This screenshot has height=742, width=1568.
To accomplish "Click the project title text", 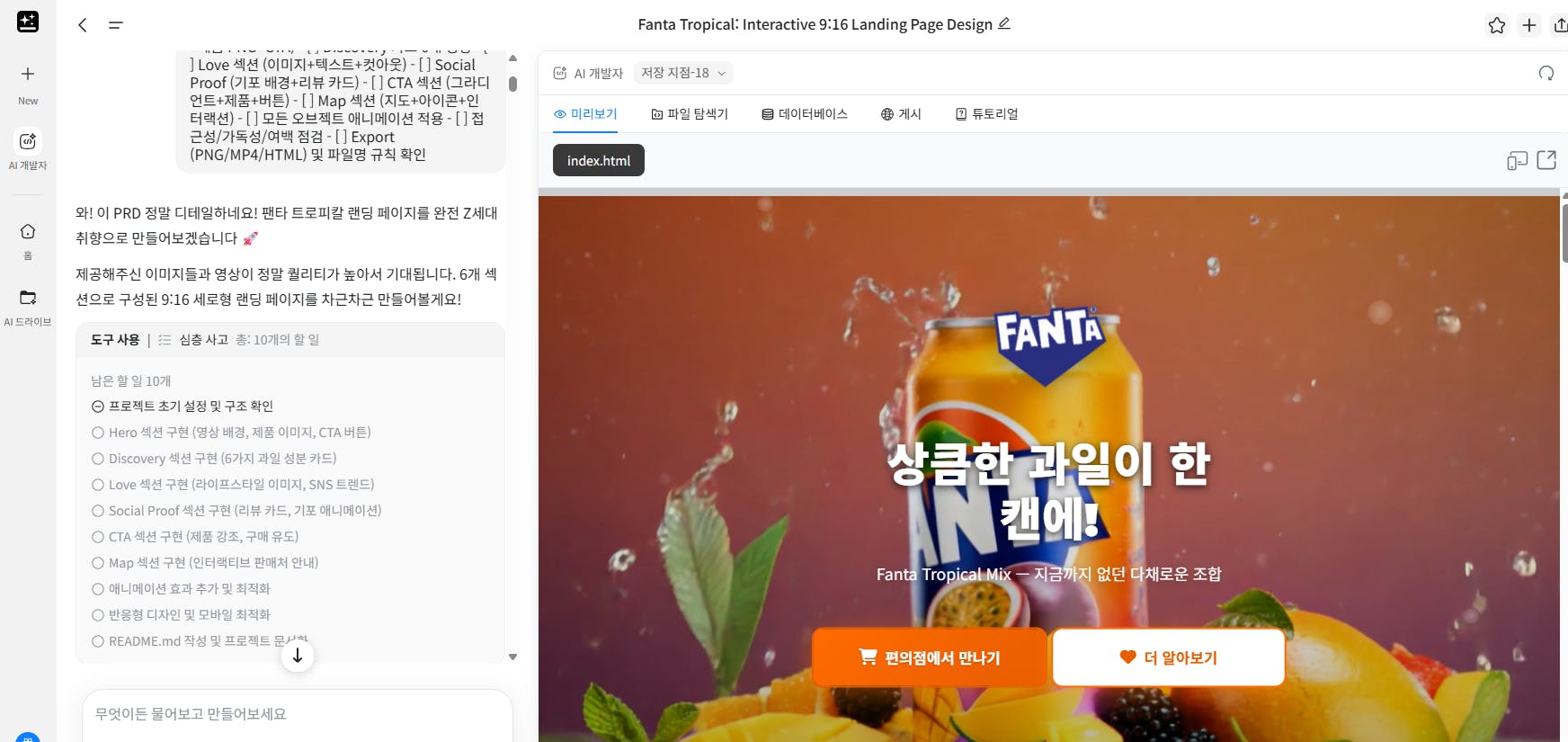I will [815, 24].
